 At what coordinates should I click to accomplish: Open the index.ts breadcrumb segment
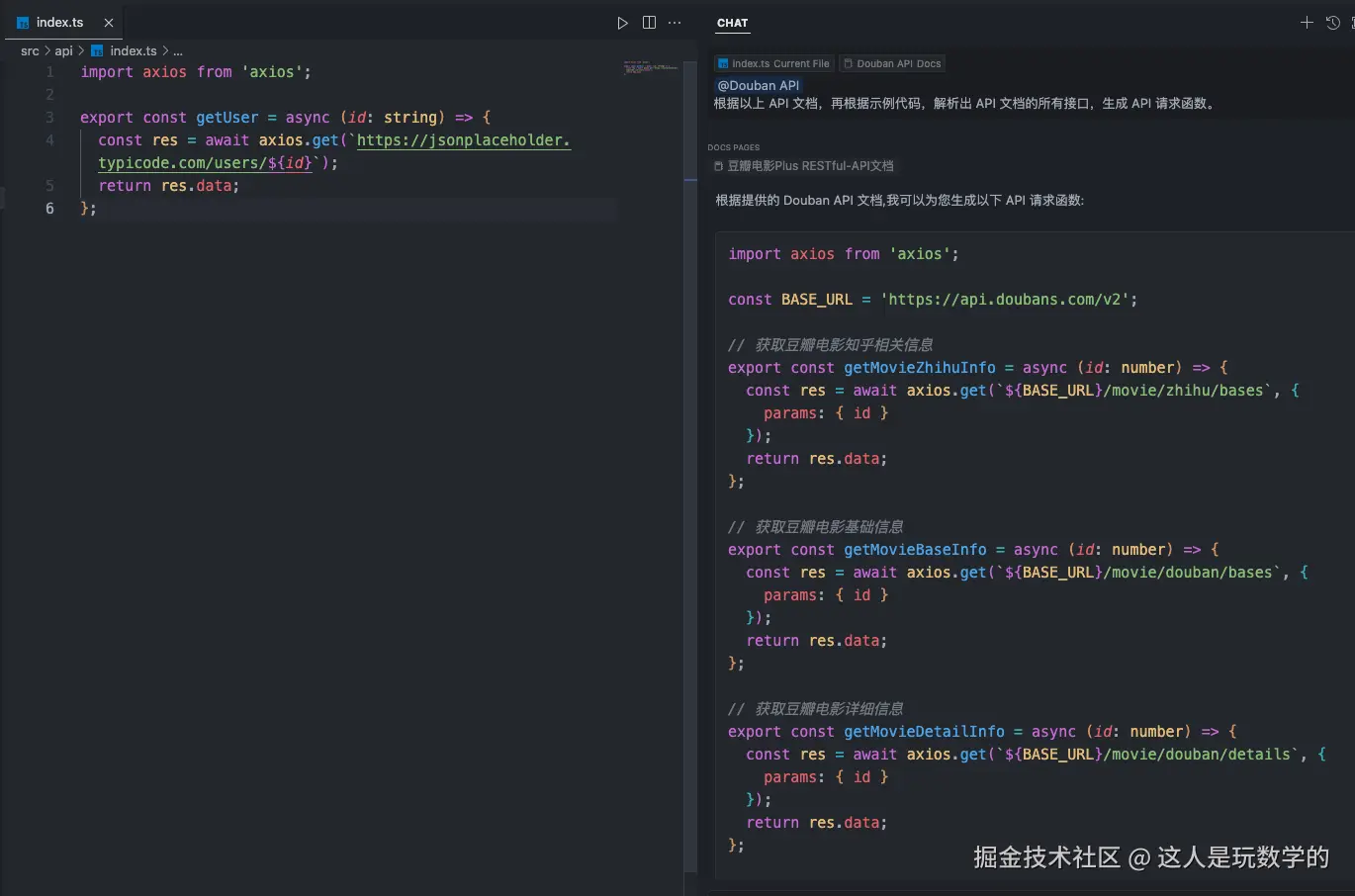tap(125, 50)
